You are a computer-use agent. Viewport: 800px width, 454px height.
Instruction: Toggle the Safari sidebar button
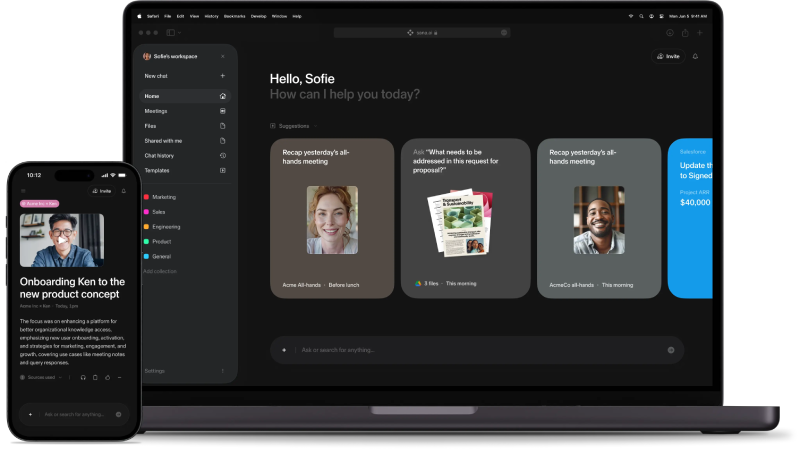pyautogui.click(x=170, y=33)
